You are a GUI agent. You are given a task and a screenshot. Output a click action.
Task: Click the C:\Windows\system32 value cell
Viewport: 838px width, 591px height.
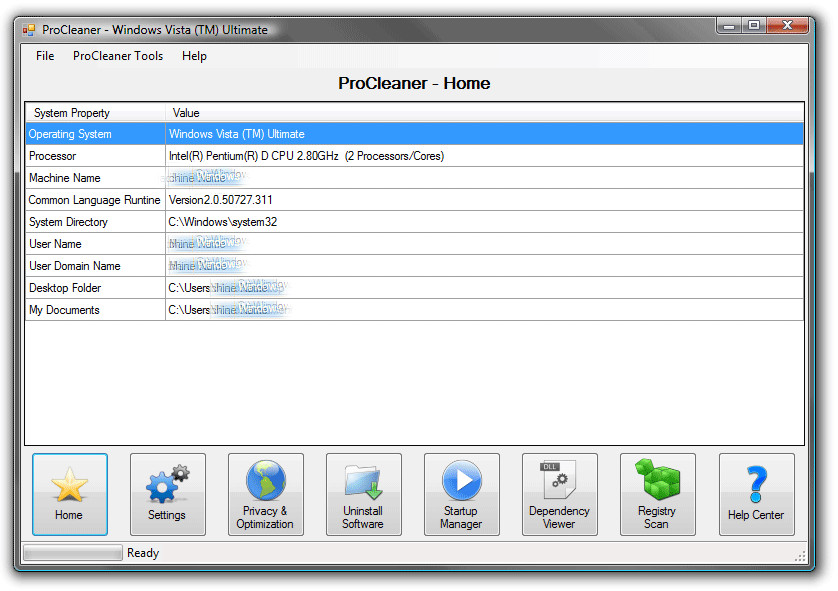484,222
